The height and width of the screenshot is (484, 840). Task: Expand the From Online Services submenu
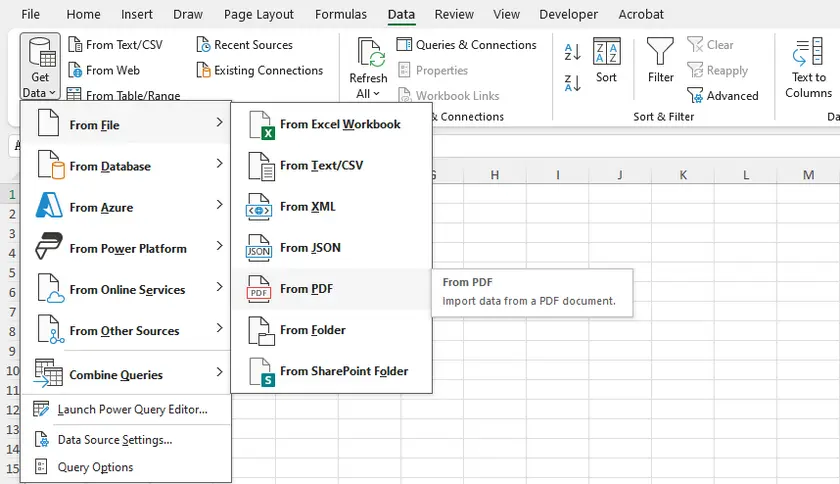pos(126,289)
